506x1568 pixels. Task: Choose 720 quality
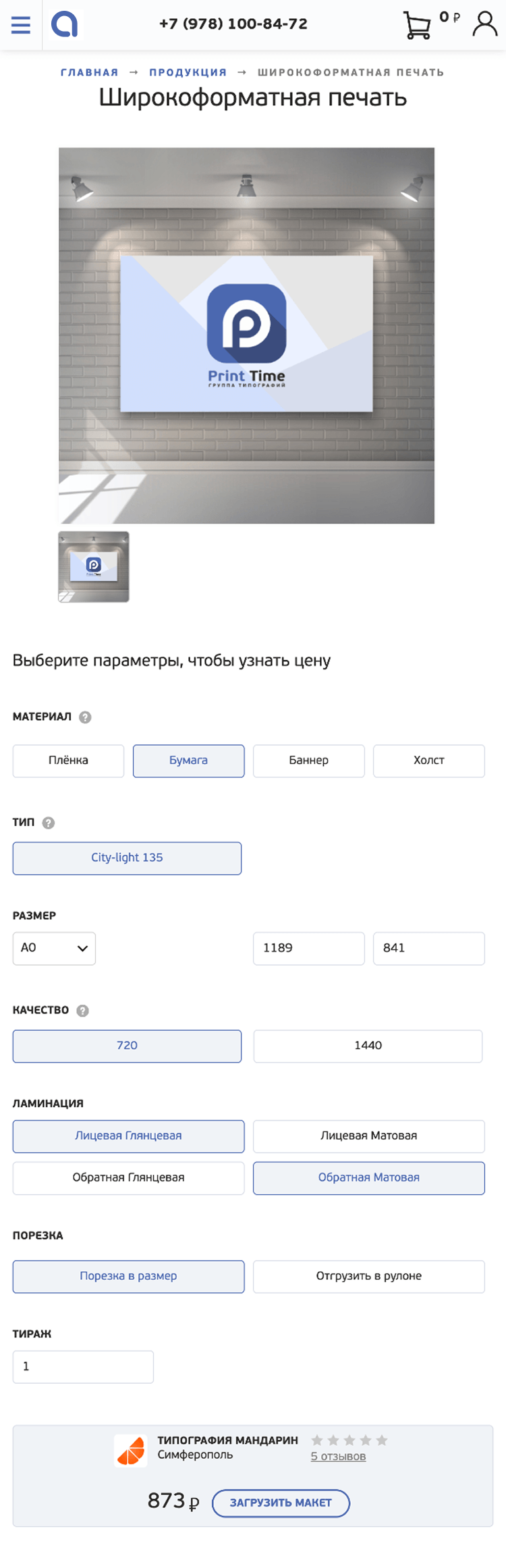coord(127,1046)
